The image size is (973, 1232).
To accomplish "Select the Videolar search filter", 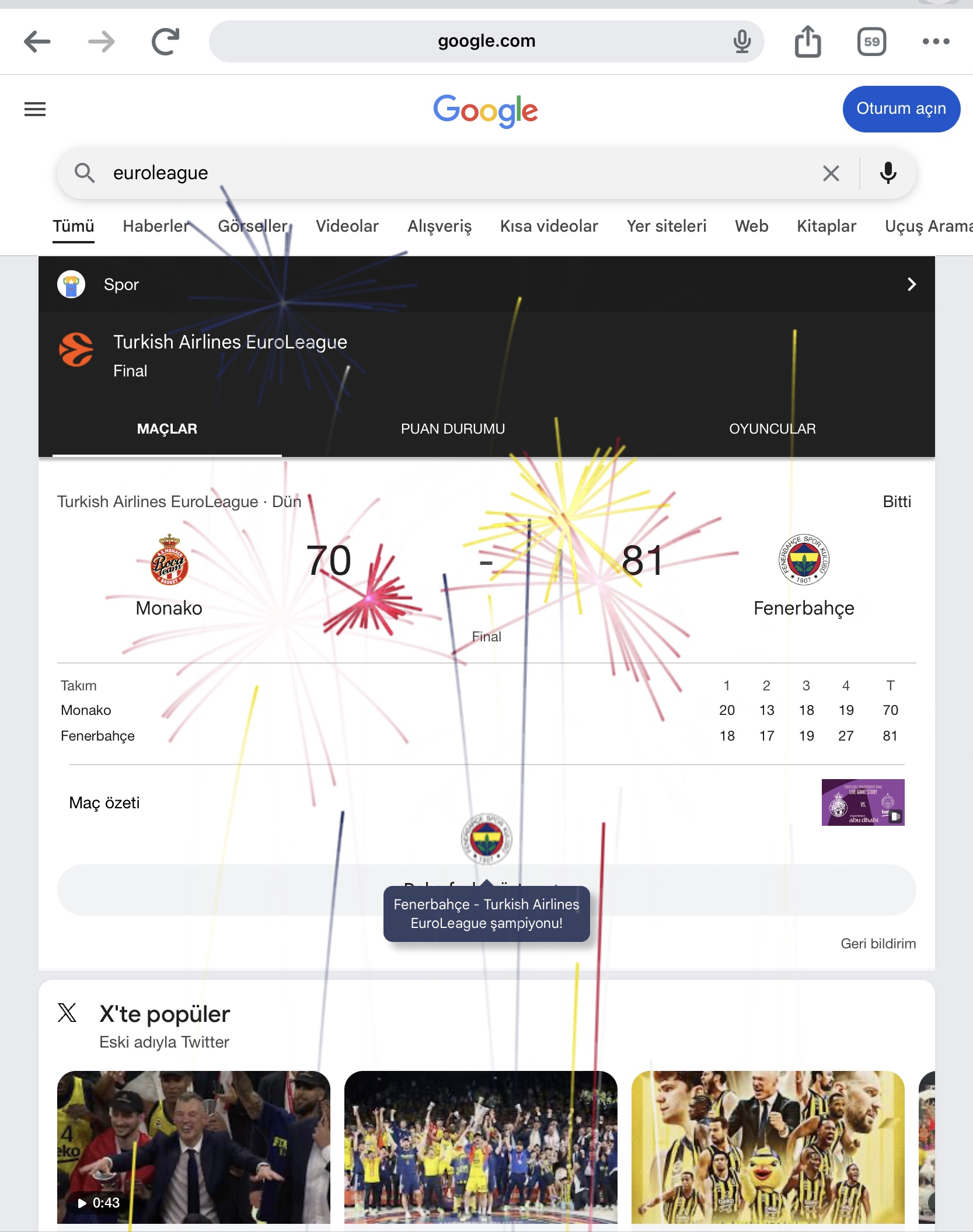I will coord(347,226).
